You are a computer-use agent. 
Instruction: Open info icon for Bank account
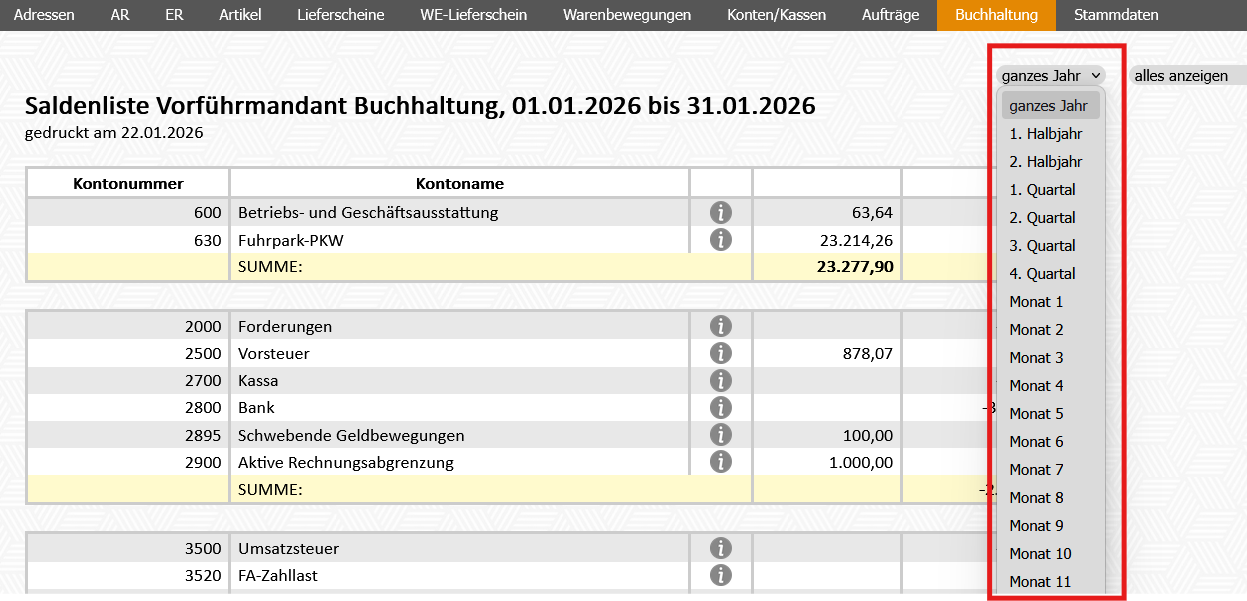point(720,407)
